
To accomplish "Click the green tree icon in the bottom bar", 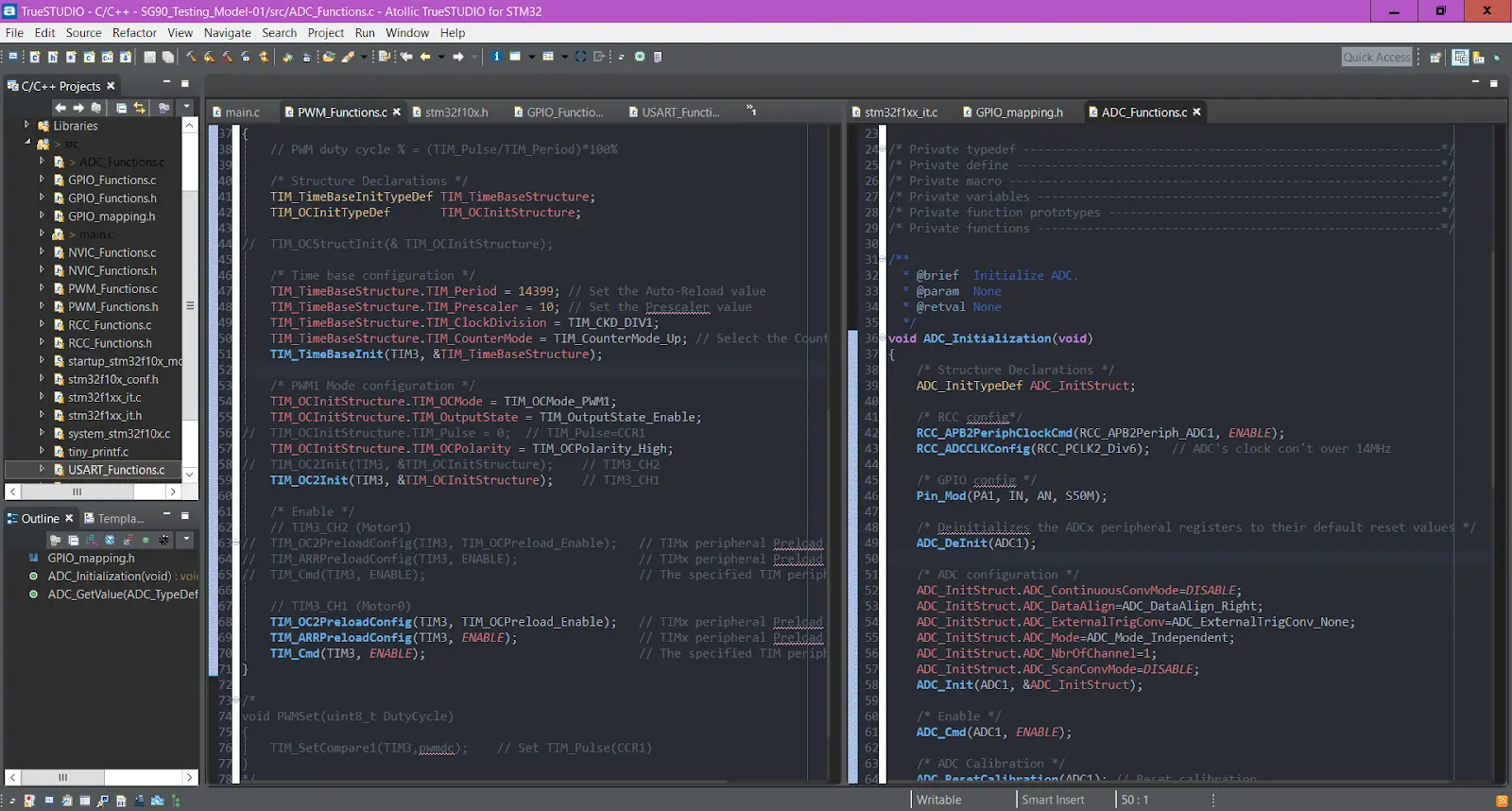I will tap(176, 801).
